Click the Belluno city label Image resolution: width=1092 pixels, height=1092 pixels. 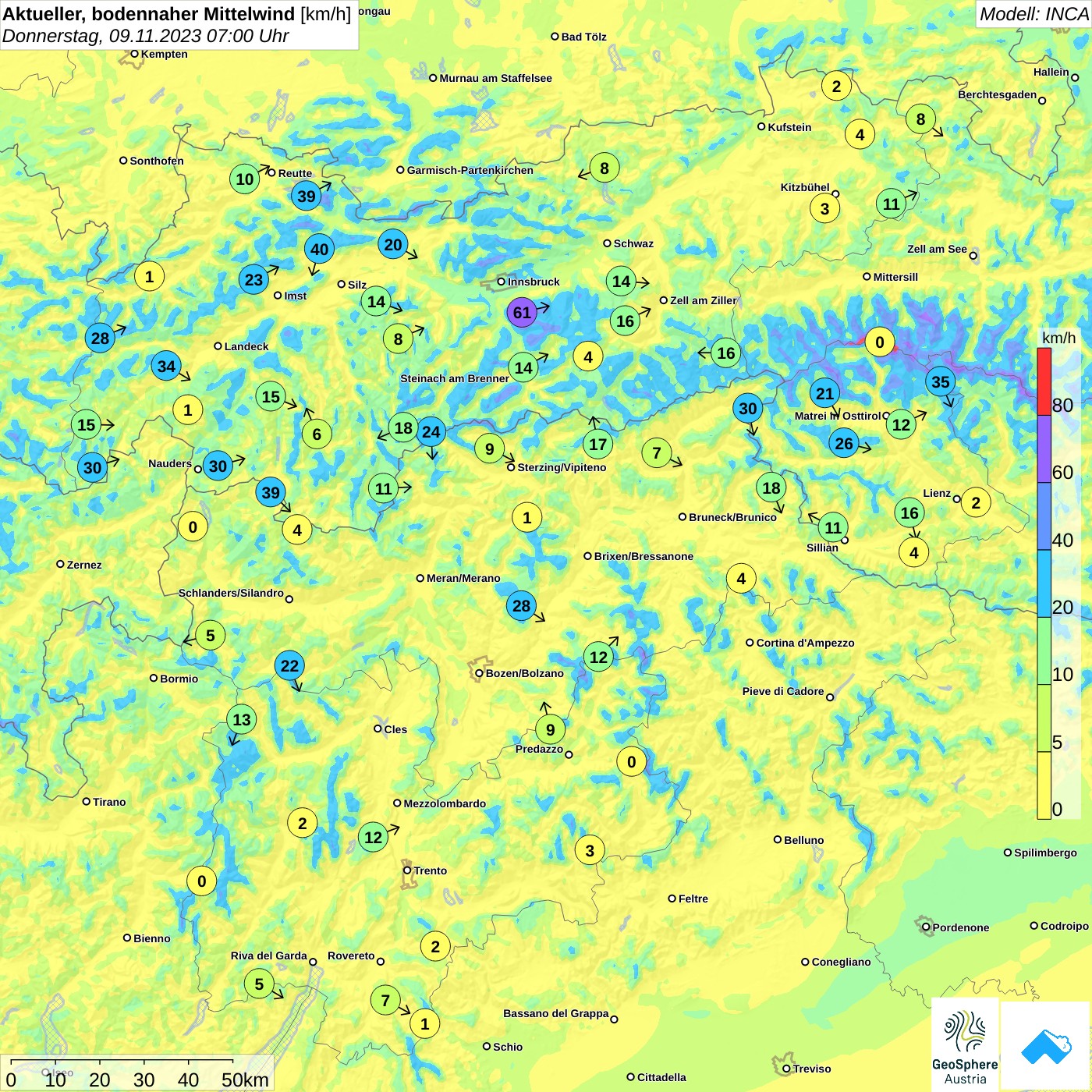pyautogui.click(x=803, y=840)
